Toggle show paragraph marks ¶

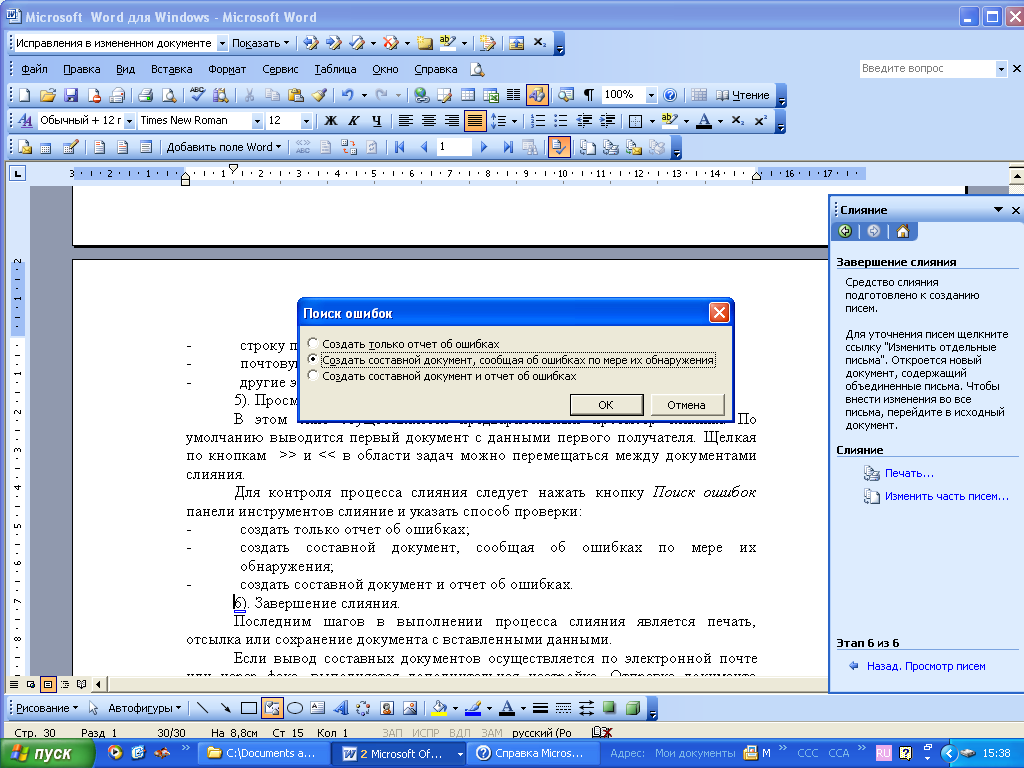[x=588, y=95]
